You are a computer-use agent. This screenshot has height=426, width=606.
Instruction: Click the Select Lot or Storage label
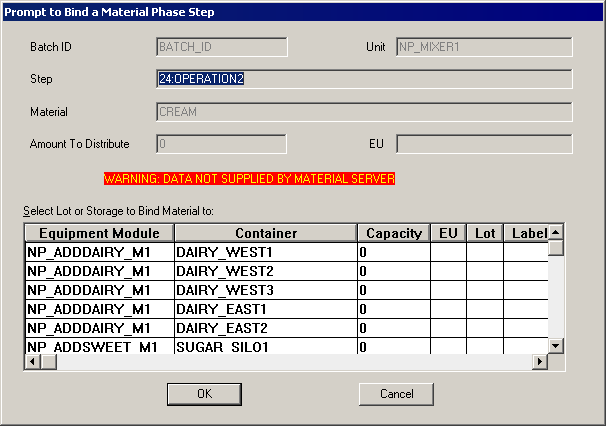118,211
